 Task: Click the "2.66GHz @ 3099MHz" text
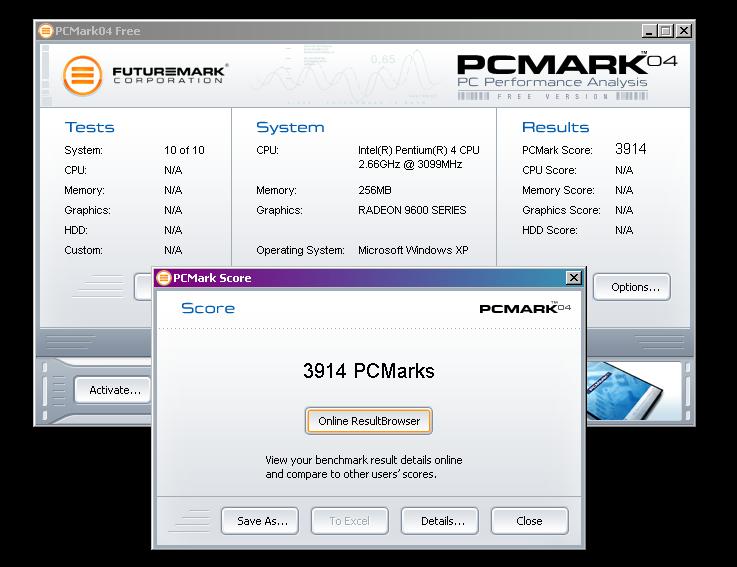click(410, 165)
